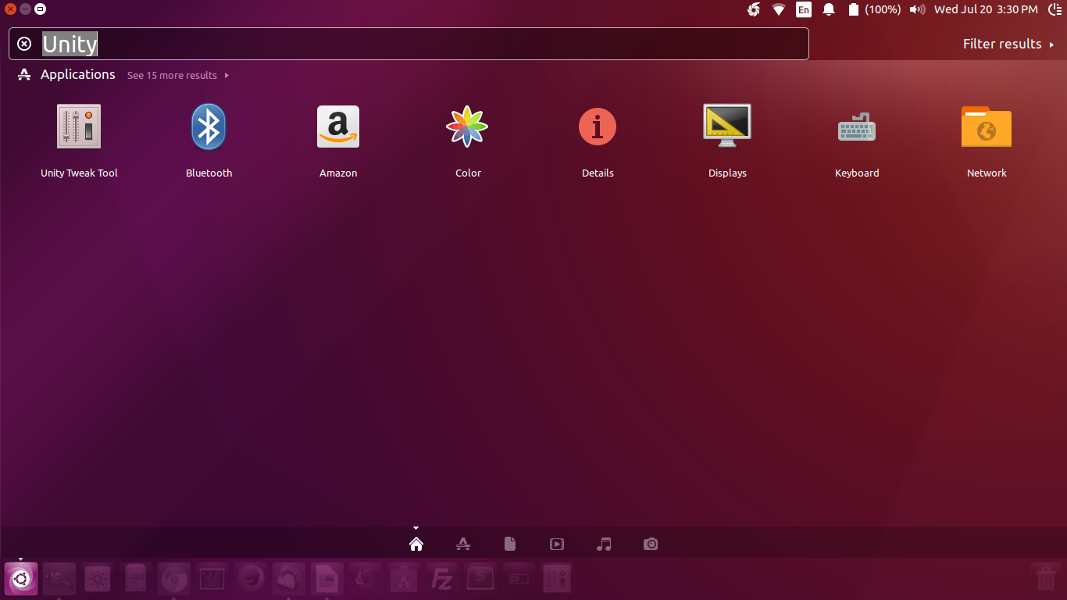Open Trash in the launcher
The height and width of the screenshot is (600, 1067).
(x=1045, y=579)
